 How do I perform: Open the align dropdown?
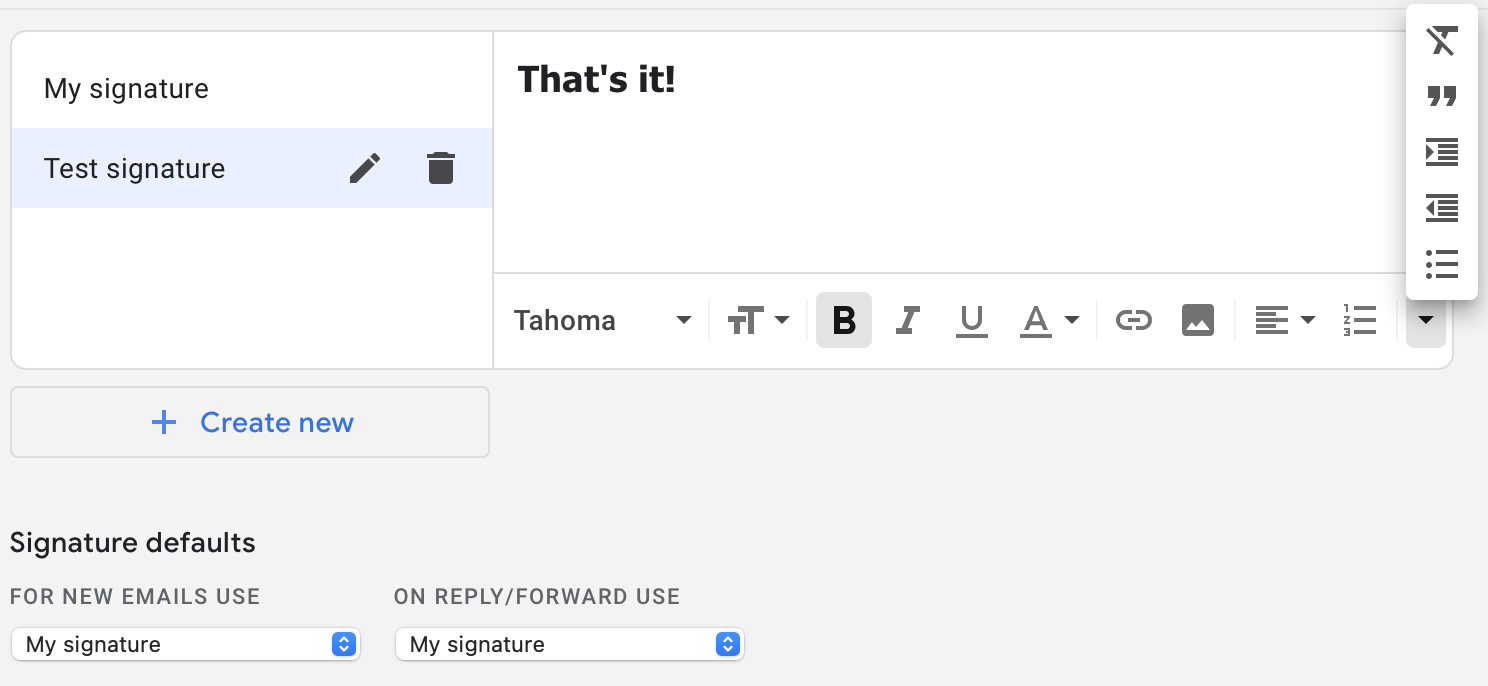click(x=1285, y=320)
